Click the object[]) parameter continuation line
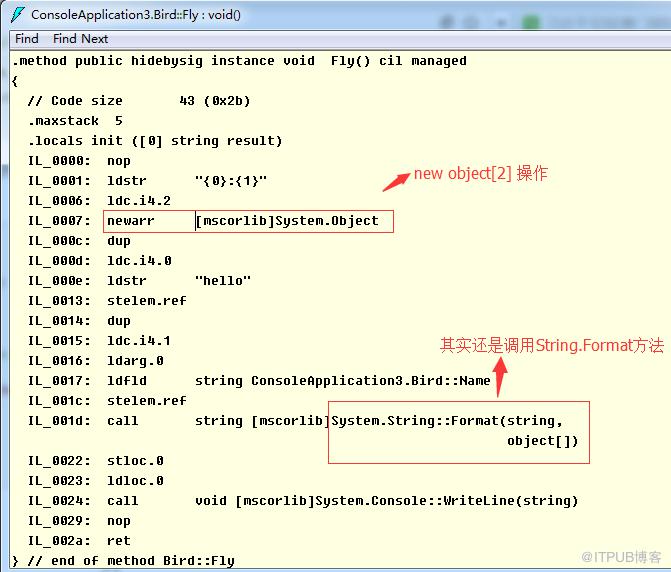Screen dimensions: 671x572 point(543,441)
